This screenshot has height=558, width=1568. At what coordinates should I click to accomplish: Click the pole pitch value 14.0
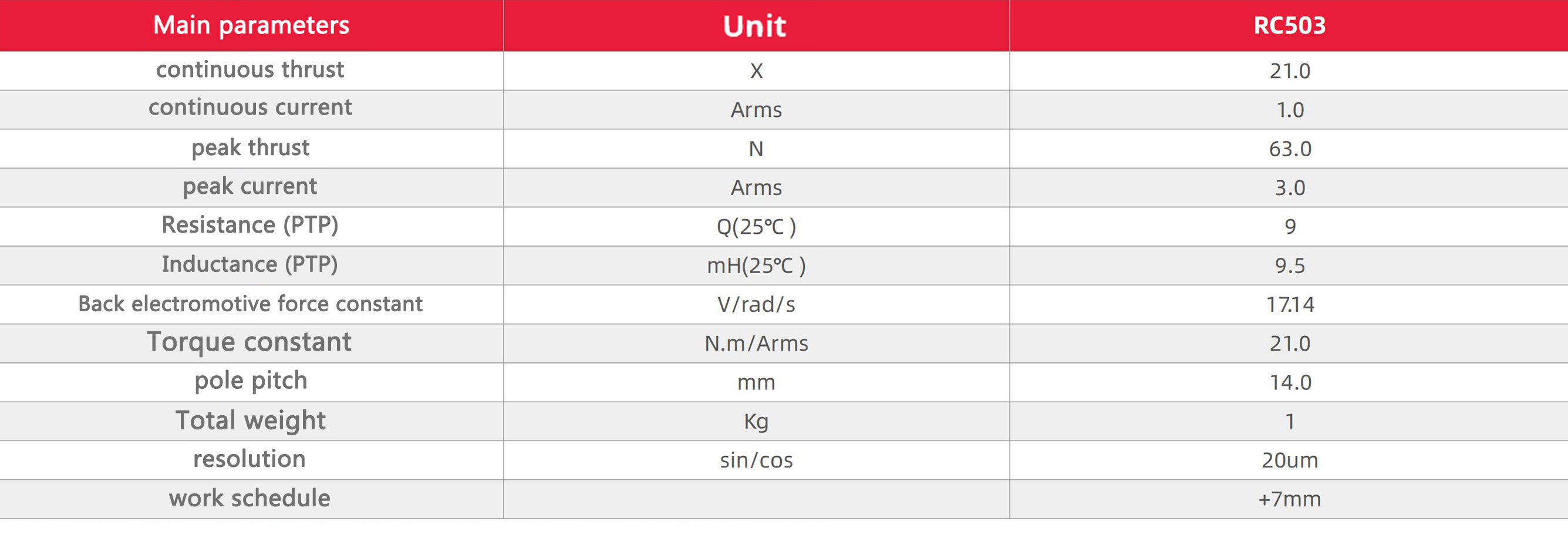pyautogui.click(x=1289, y=382)
